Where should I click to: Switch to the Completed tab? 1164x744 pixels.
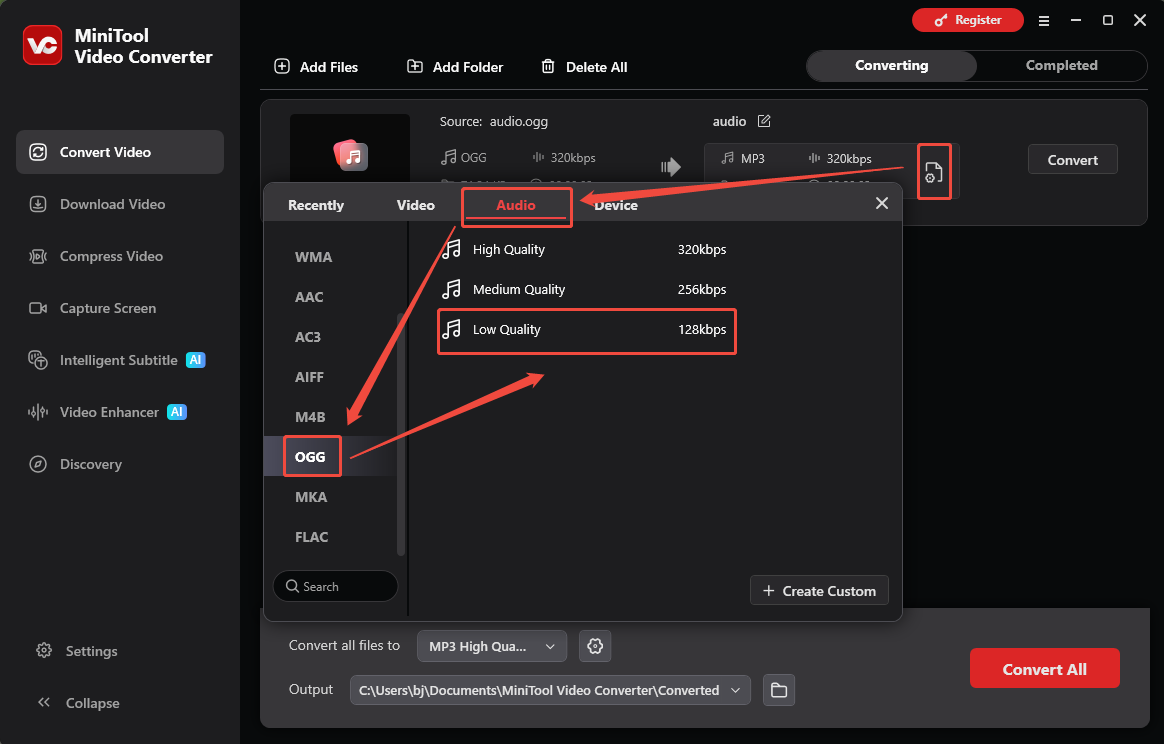point(1062,65)
